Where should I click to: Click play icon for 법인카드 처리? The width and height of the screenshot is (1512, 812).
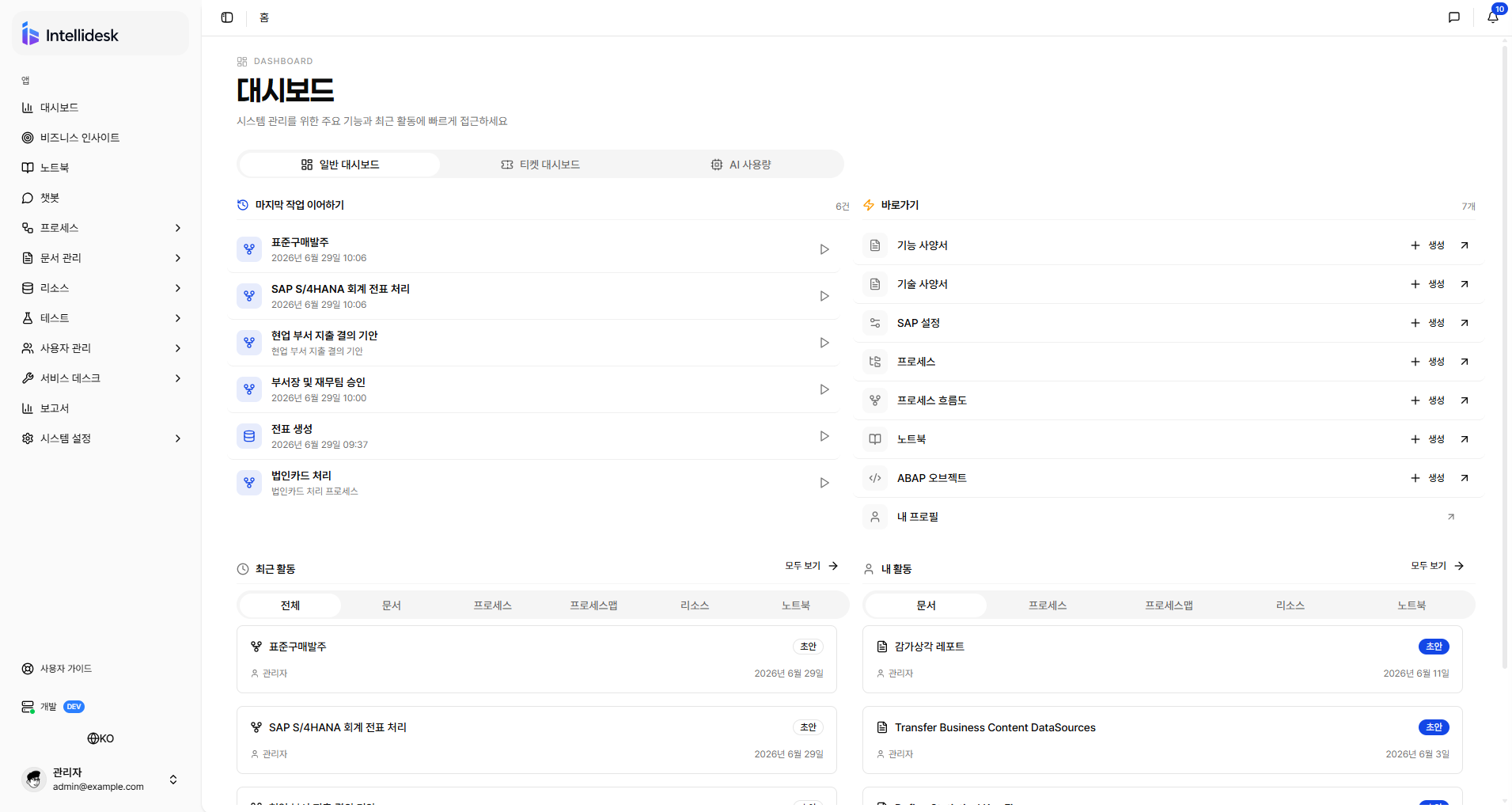[x=824, y=483]
